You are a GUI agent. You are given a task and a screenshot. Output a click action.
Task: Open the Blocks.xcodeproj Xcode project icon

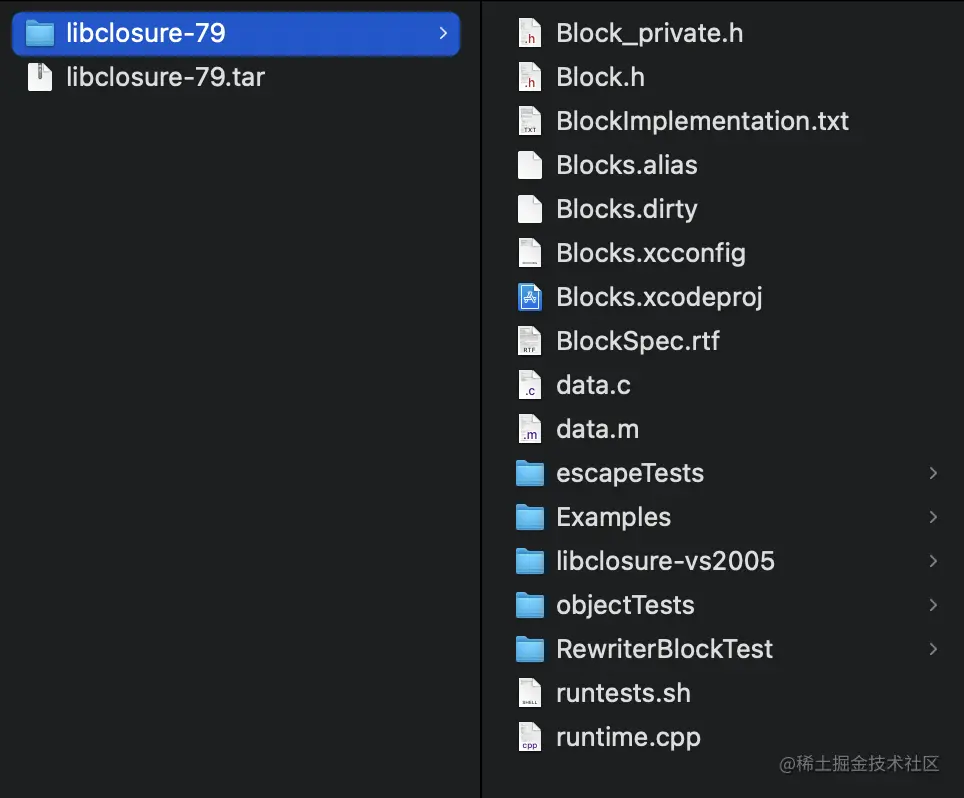coord(529,296)
